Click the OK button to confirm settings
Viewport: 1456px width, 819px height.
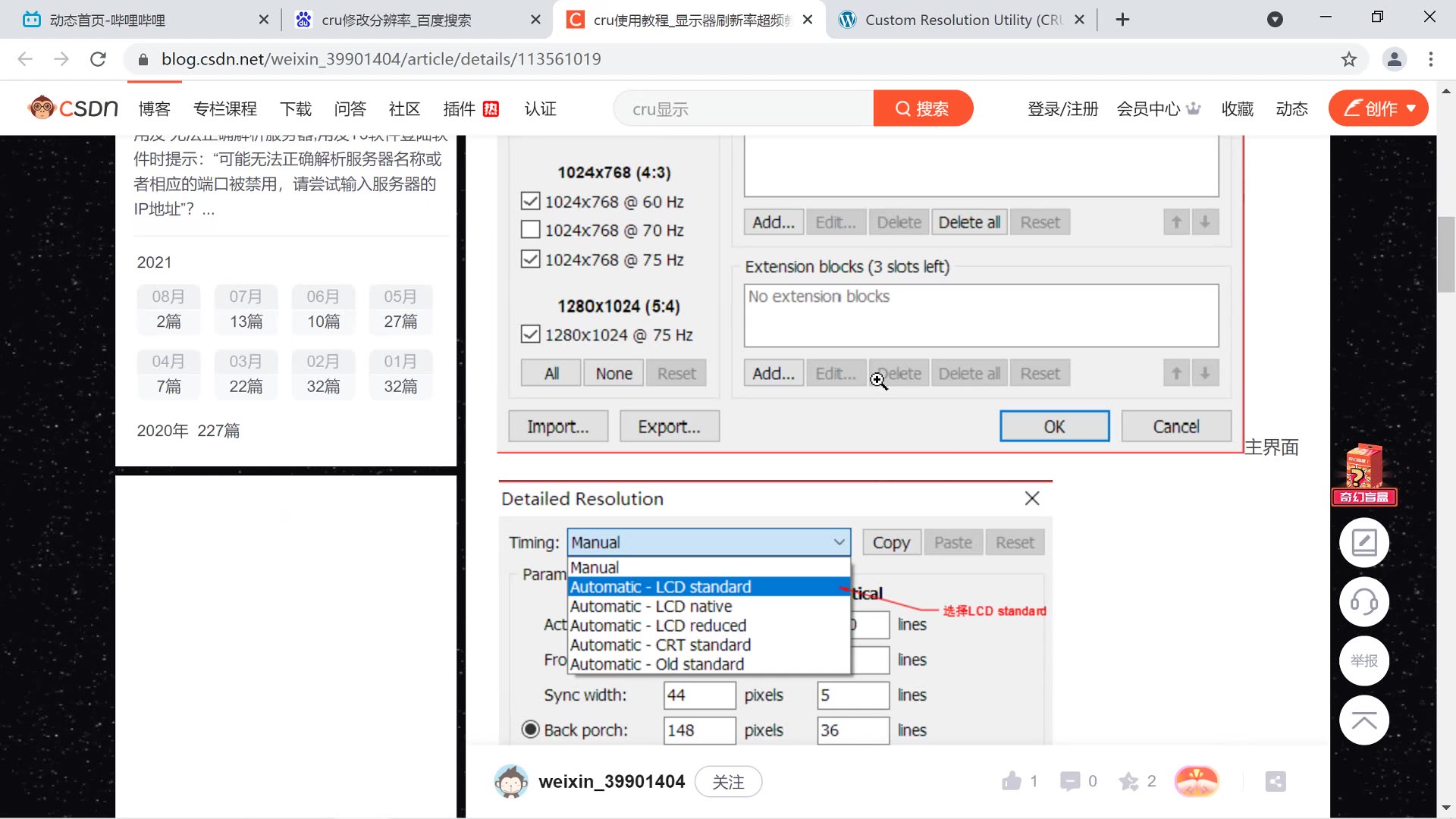coord(1054,427)
